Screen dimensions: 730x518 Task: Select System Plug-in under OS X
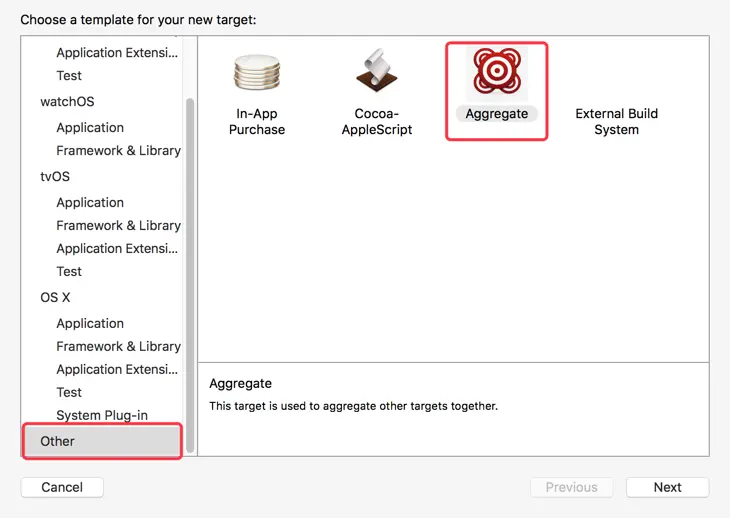point(102,415)
